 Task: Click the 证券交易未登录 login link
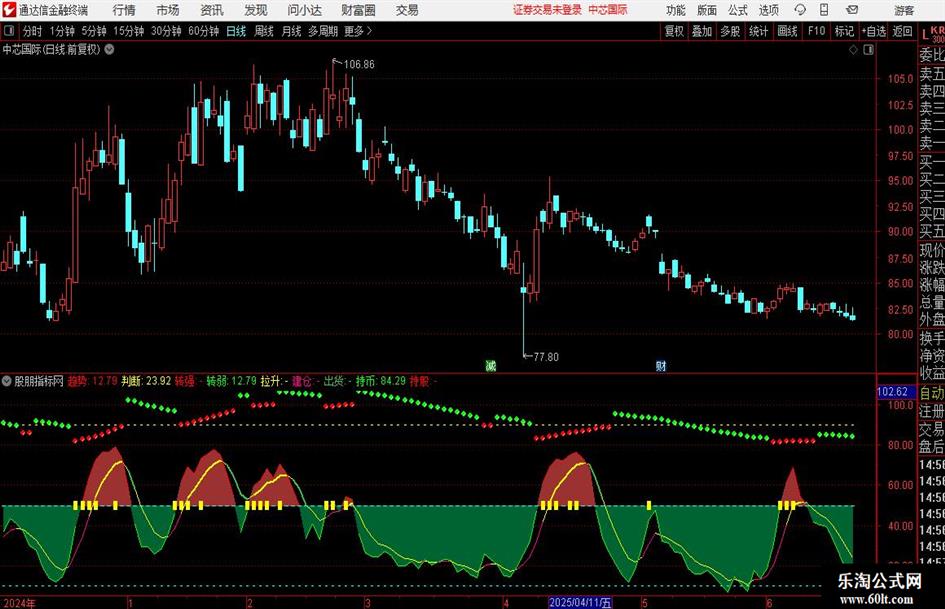(547, 10)
